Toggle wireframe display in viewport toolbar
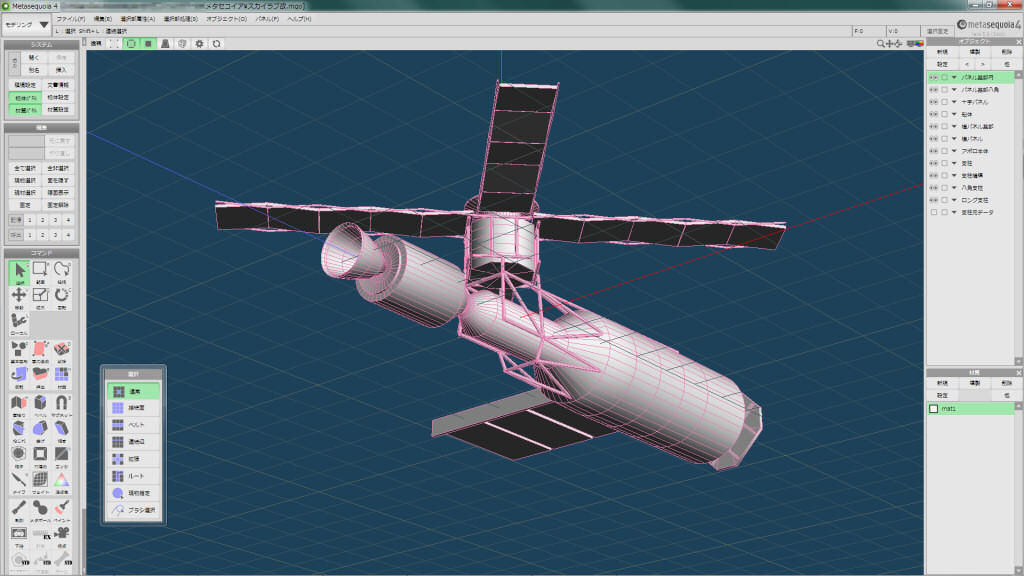1024x576 pixels. [x=131, y=44]
